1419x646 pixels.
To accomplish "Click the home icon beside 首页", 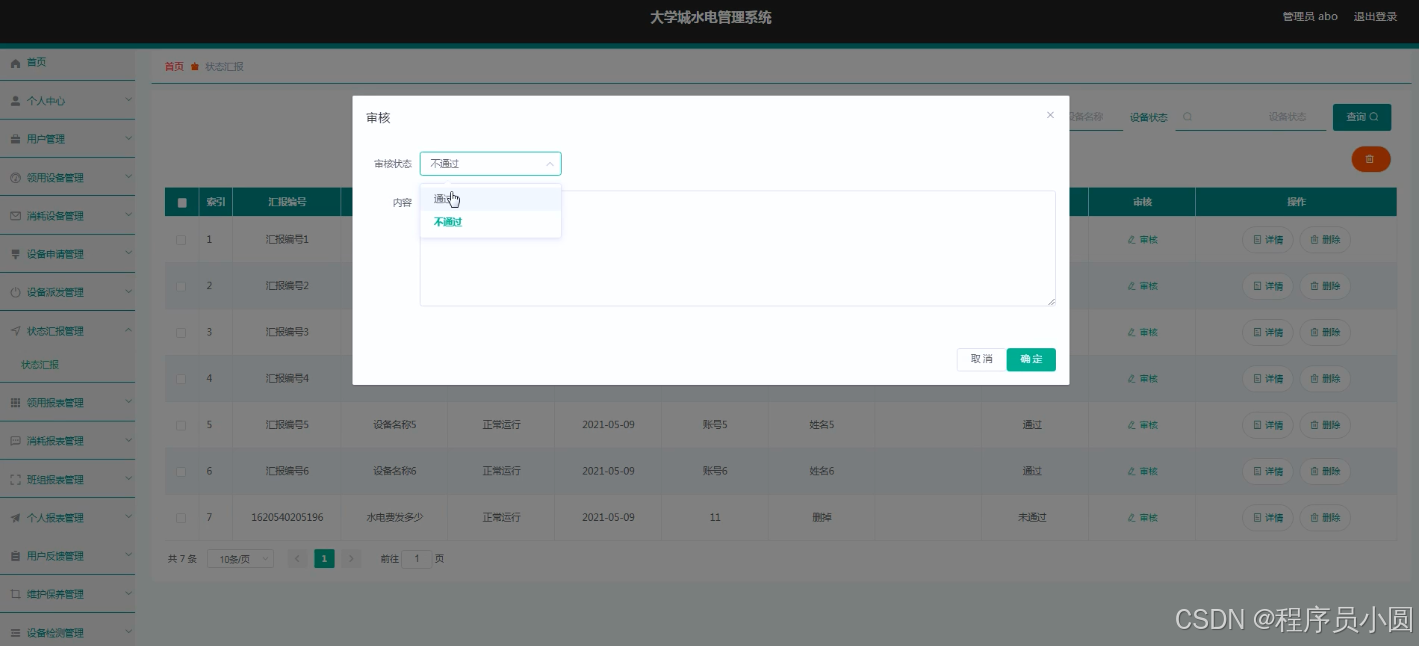I will (x=15, y=62).
